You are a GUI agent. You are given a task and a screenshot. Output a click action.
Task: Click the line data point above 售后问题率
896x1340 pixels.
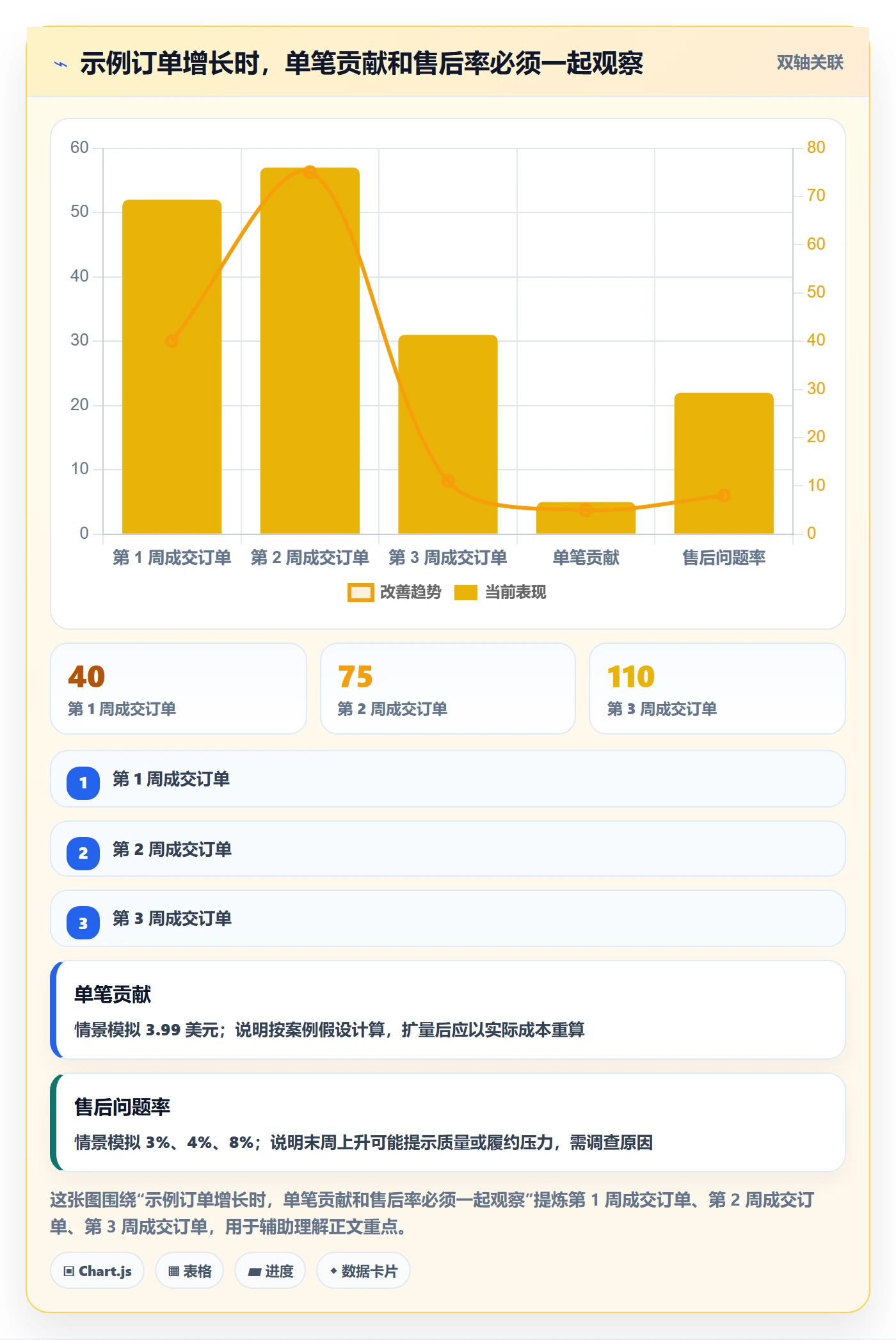(x=724, y=495)
